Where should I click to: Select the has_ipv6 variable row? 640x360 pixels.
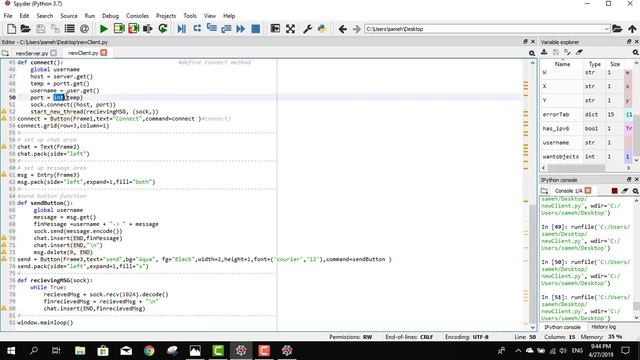click(x=587, y=129)
